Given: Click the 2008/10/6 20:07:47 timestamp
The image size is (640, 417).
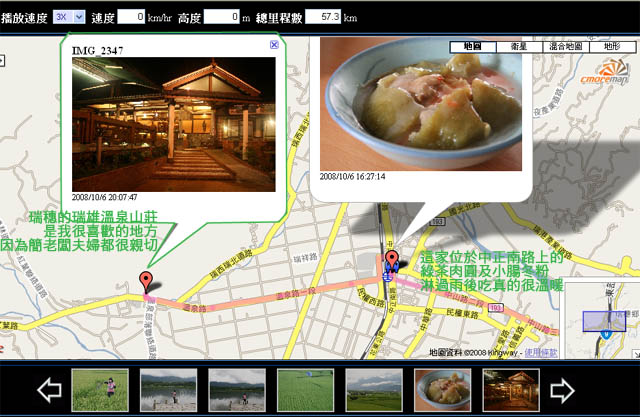Looking at the screenshot, I should (x=104, y=197).
